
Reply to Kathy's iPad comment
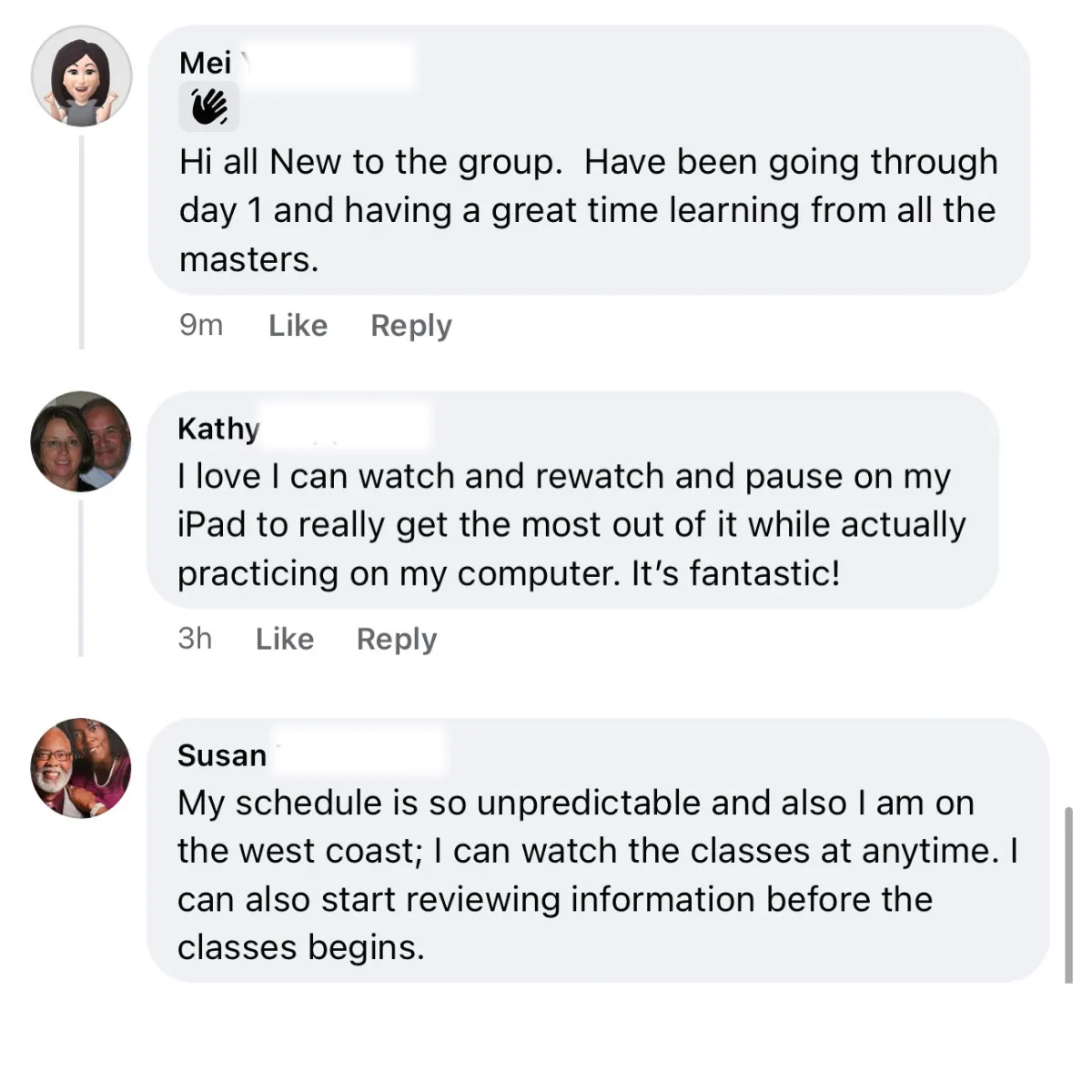click(x=397, y=639)
